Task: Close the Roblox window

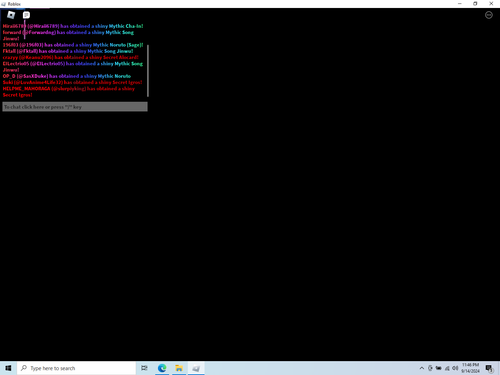Action: [x=491, y=4]
